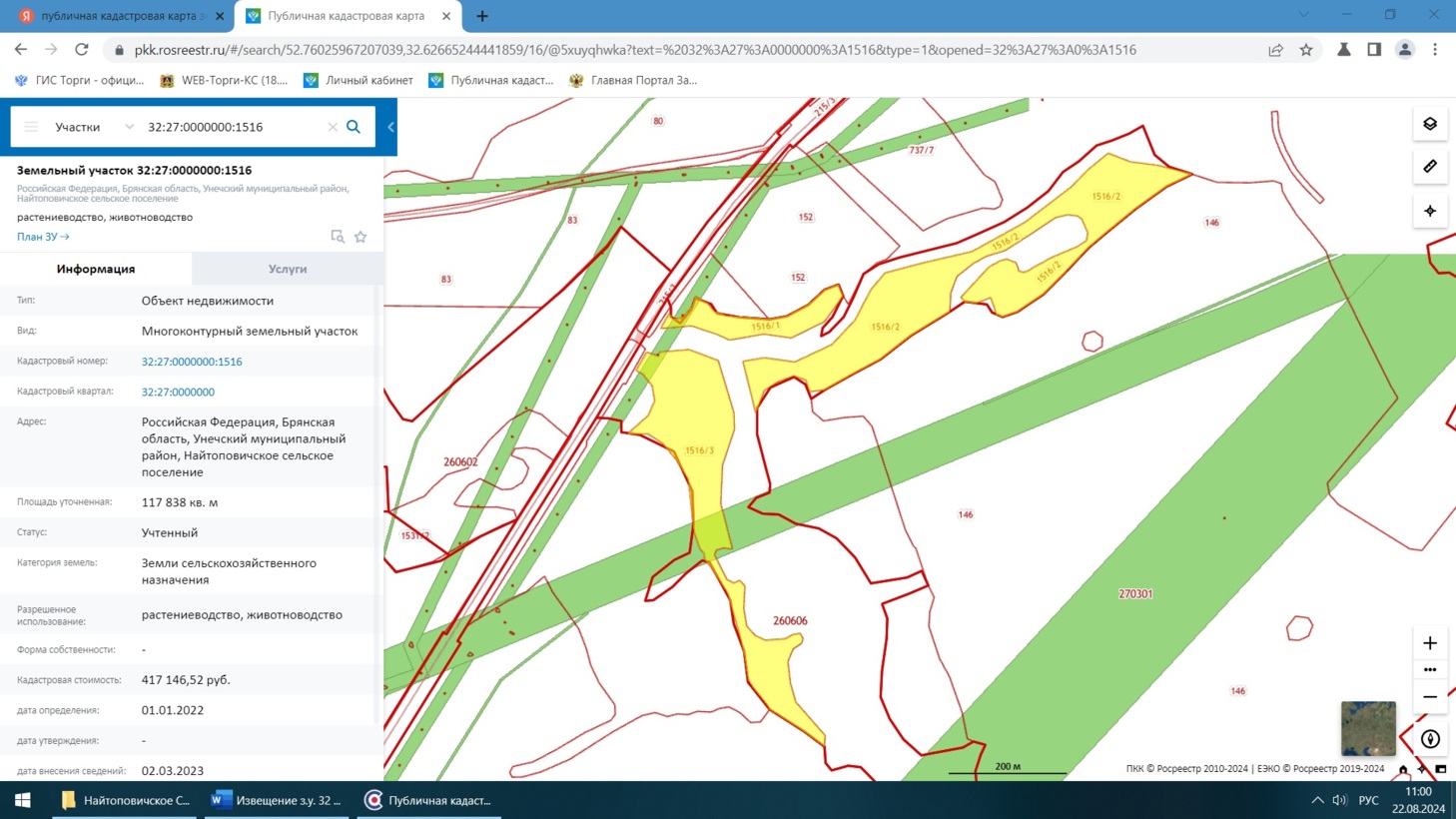Click the locate-me crosshair icon on map

point(1430,211)
